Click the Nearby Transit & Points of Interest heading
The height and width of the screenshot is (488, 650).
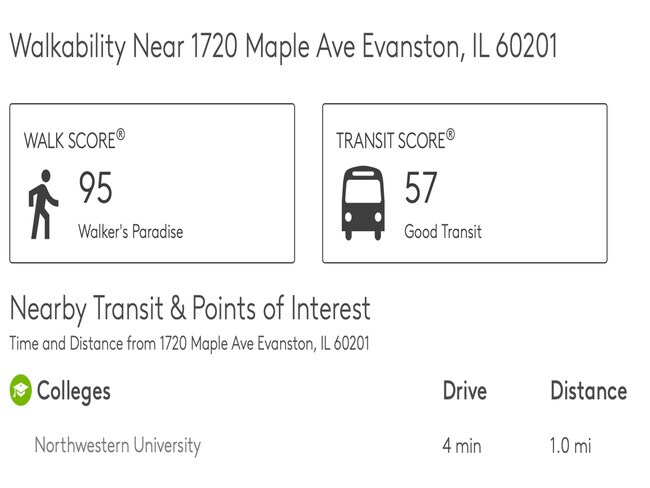[190, 309]
